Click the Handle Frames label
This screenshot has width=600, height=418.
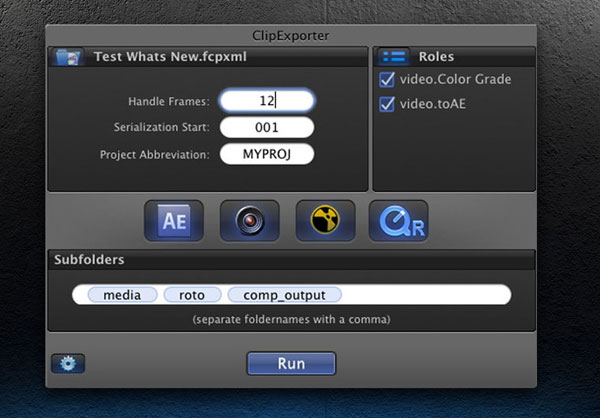[169, 101]
